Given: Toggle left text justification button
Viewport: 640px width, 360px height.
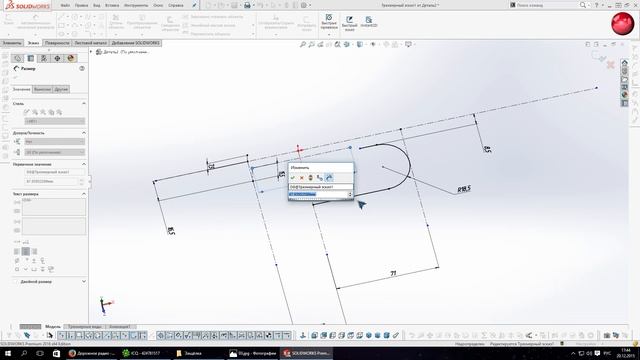Looking at the screenshot, I should [x=17, y=251].
